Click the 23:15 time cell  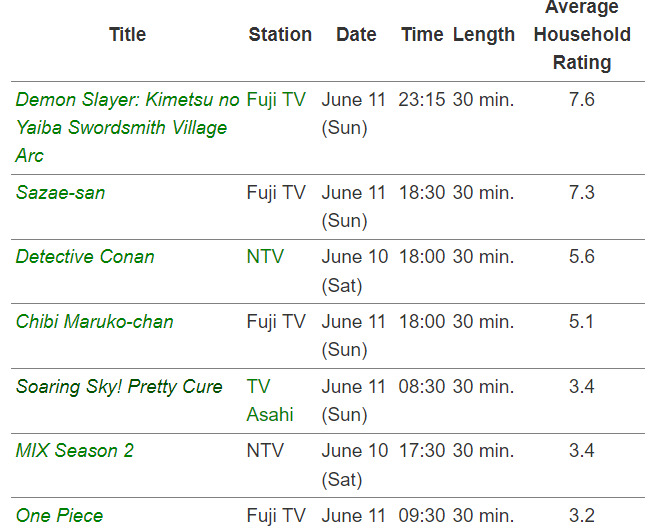pyautogui.click(x=421, y=99)
